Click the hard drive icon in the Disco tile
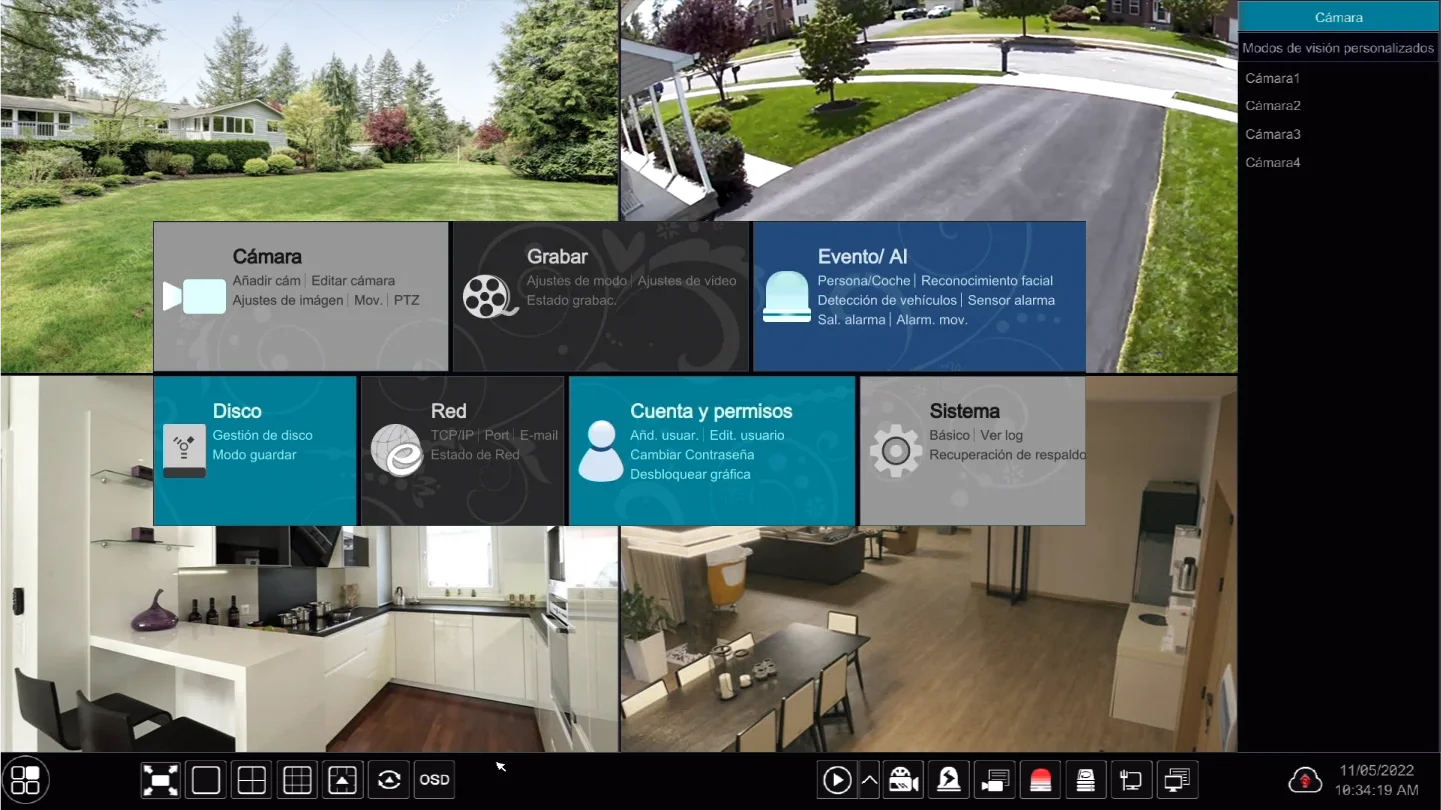 [x=184, y=451]
